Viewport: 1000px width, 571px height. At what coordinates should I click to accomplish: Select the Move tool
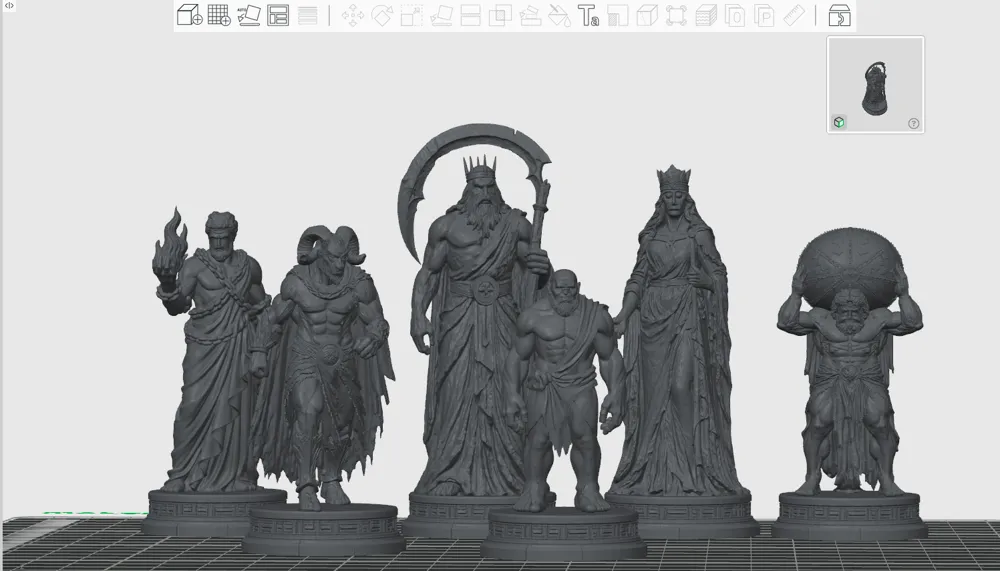pyautogui.click(x=353, y=15)
